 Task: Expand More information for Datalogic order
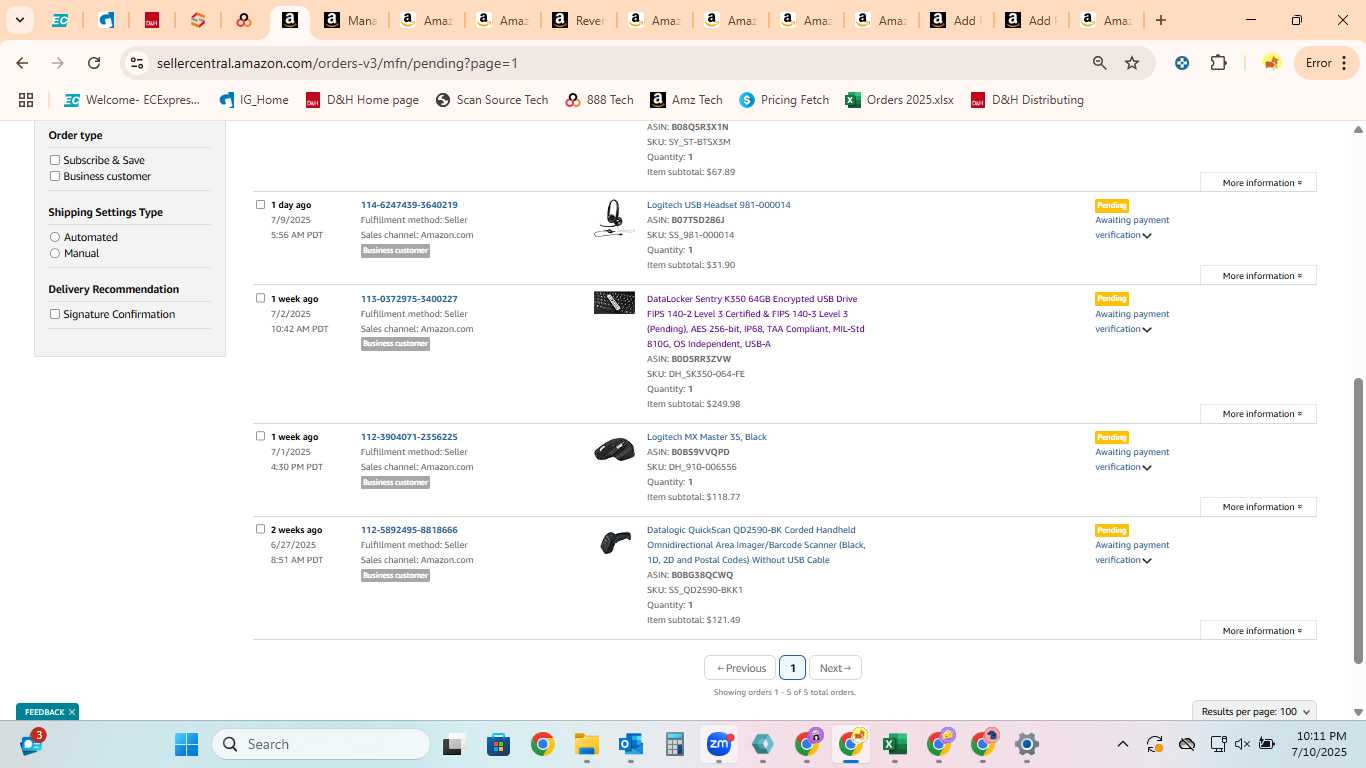coord(1258,631)
